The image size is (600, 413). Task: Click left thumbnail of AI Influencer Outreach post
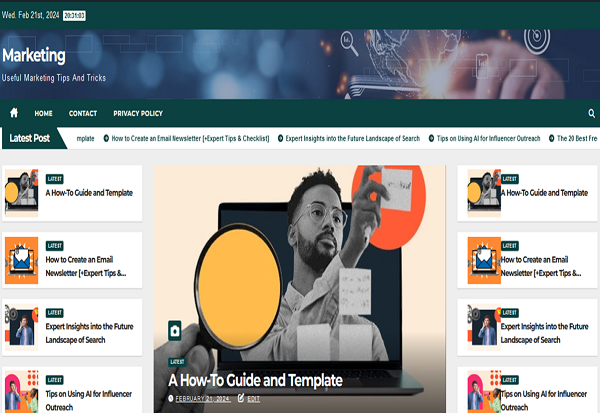point(21,392)
